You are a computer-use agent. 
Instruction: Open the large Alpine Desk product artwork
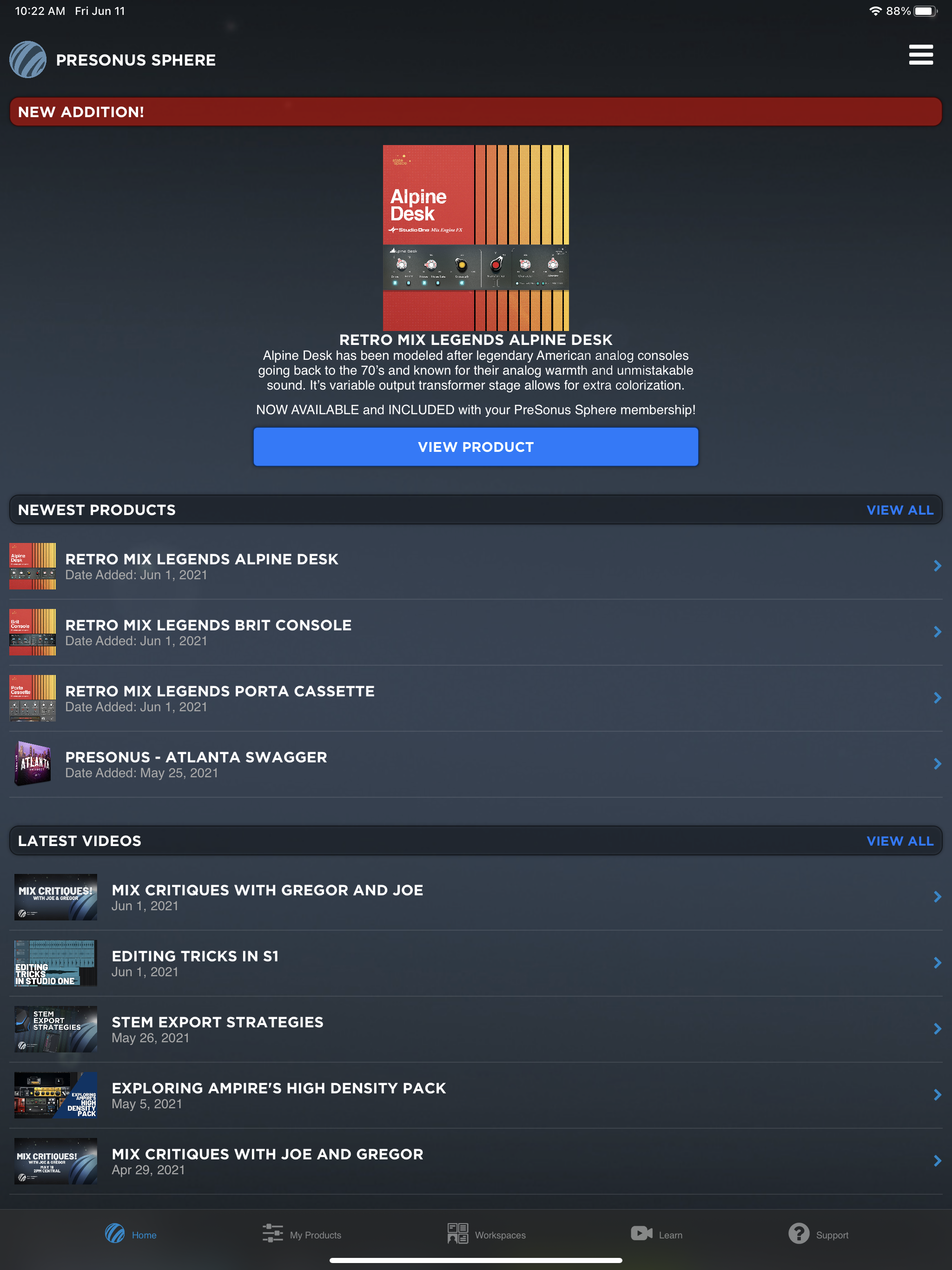(476, 237)
